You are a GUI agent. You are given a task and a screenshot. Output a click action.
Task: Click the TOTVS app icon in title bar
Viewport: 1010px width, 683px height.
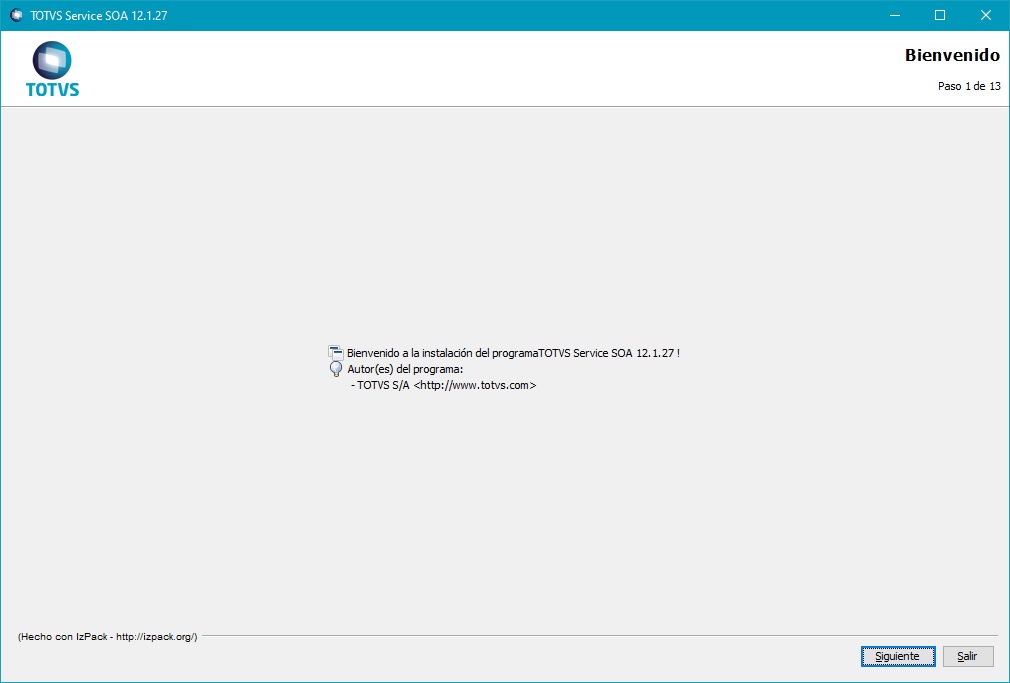(16, 15)
